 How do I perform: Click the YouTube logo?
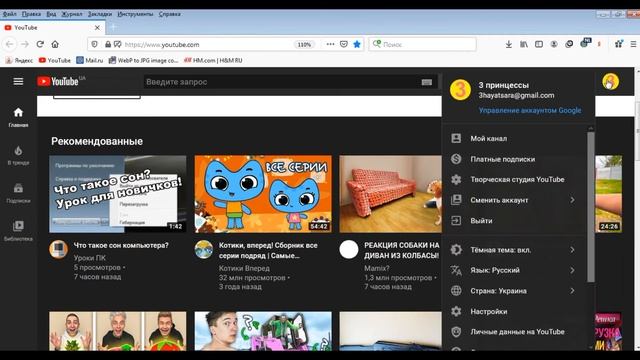tap(58, 81)
